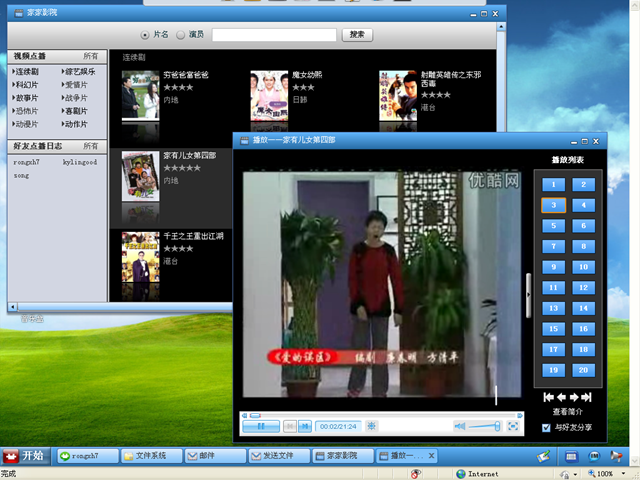Image resolution: width=640 pixels, height=480 pixels.
Task: Play episode 4 from the playlist
Action: coord(583,205)
